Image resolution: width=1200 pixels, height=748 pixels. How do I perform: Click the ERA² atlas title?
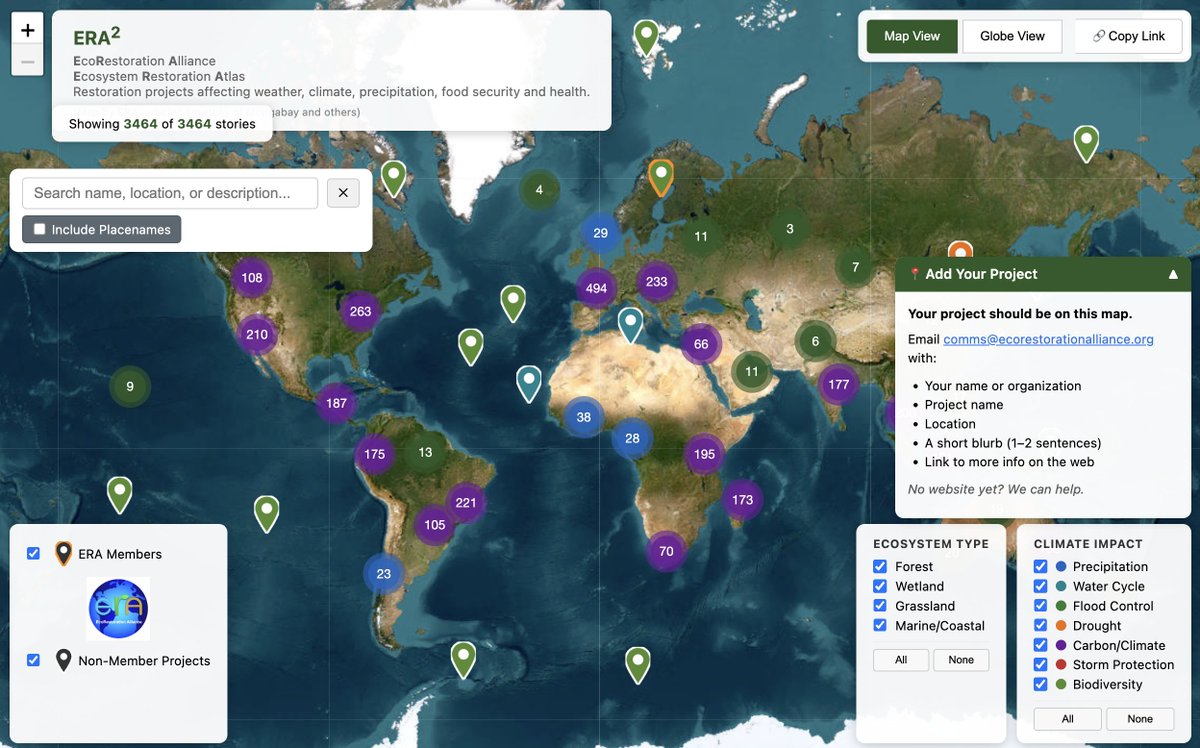(x=97, y=36)
